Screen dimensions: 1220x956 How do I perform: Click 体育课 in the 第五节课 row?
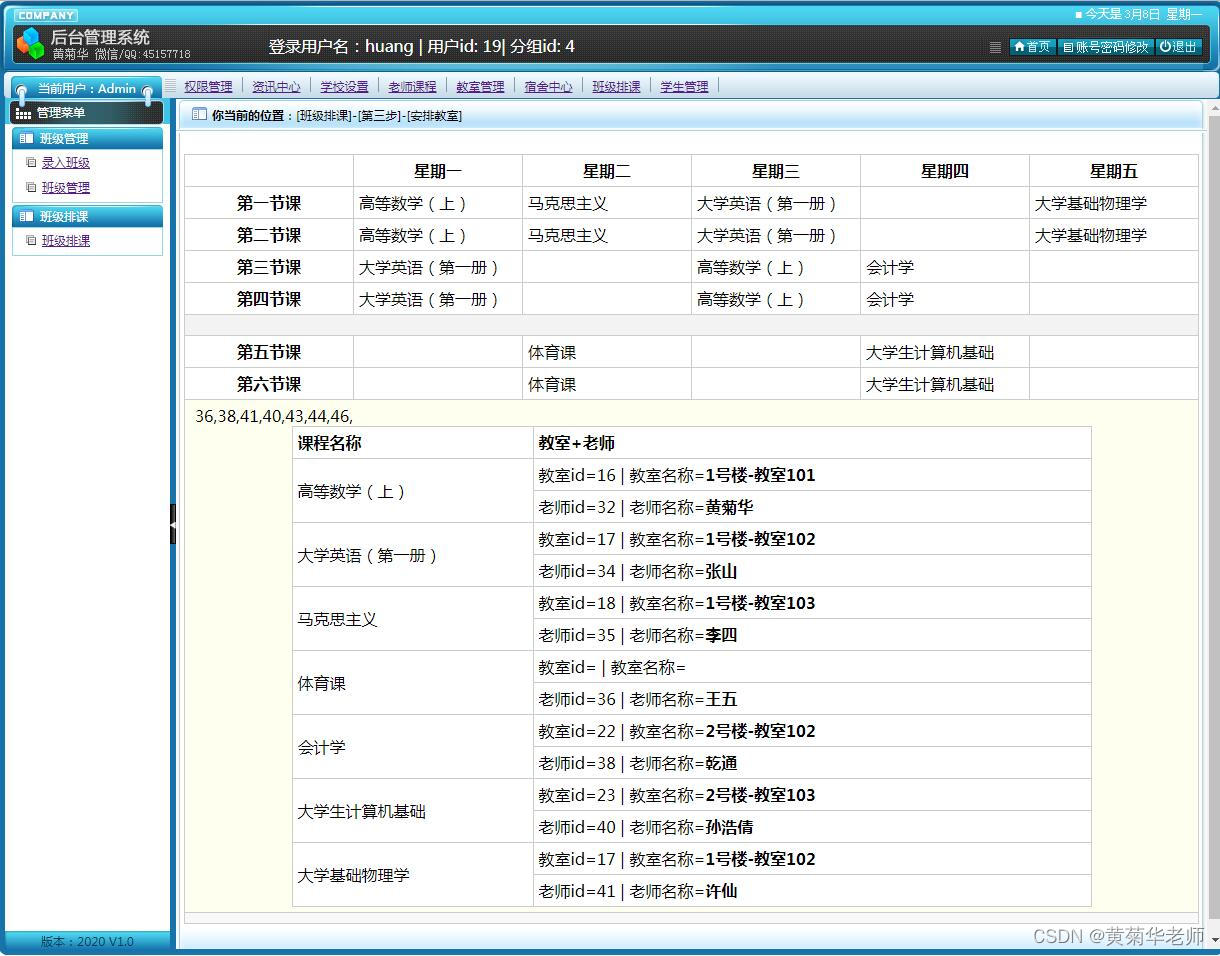tap(552, 353)
